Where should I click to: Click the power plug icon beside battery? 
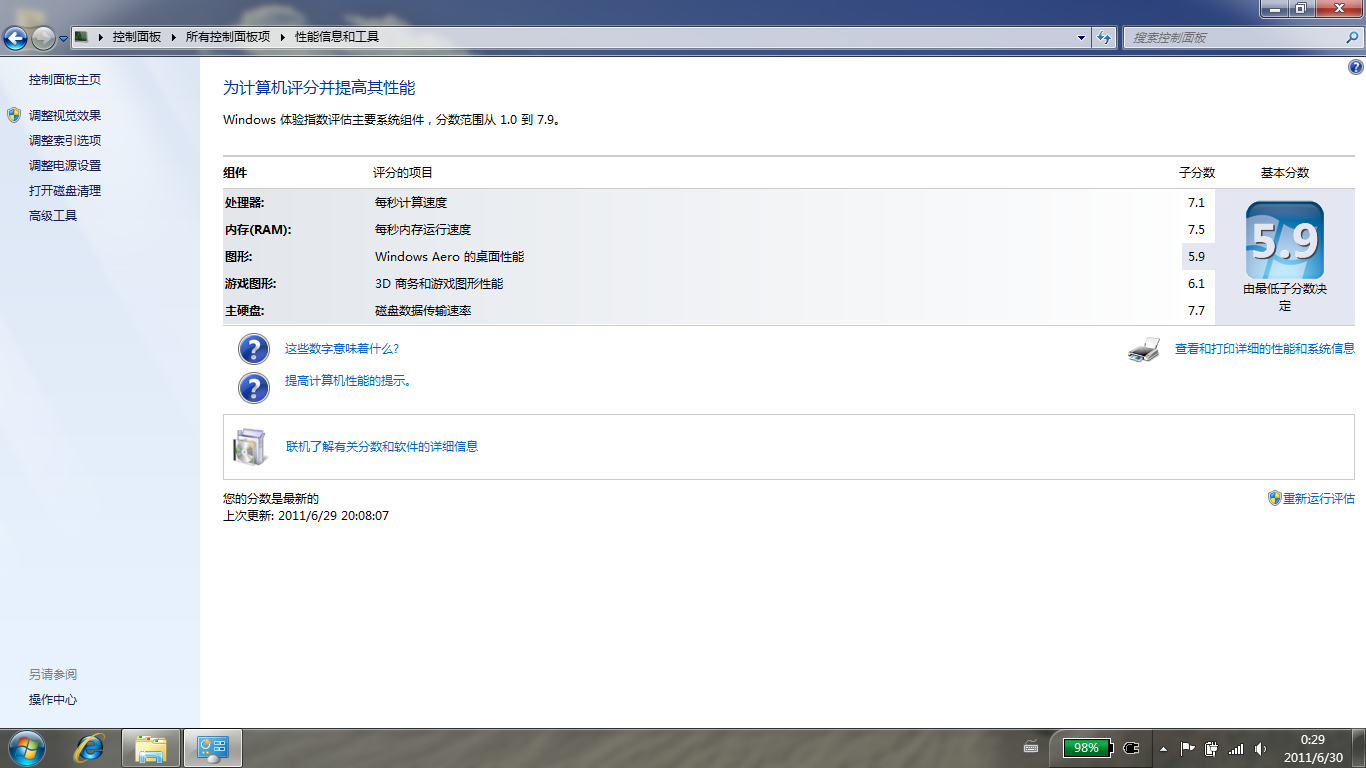click(x=1132, y=748)
